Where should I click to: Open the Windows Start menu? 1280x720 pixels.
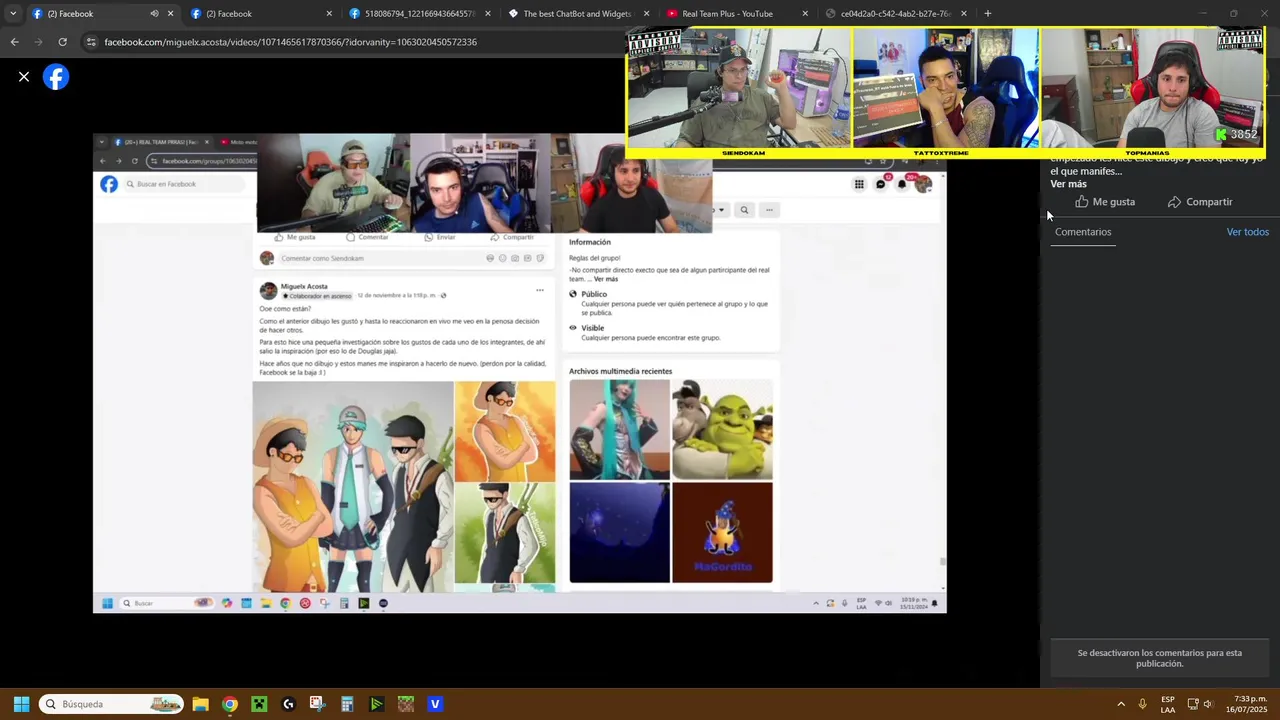[x=21, y=704]
